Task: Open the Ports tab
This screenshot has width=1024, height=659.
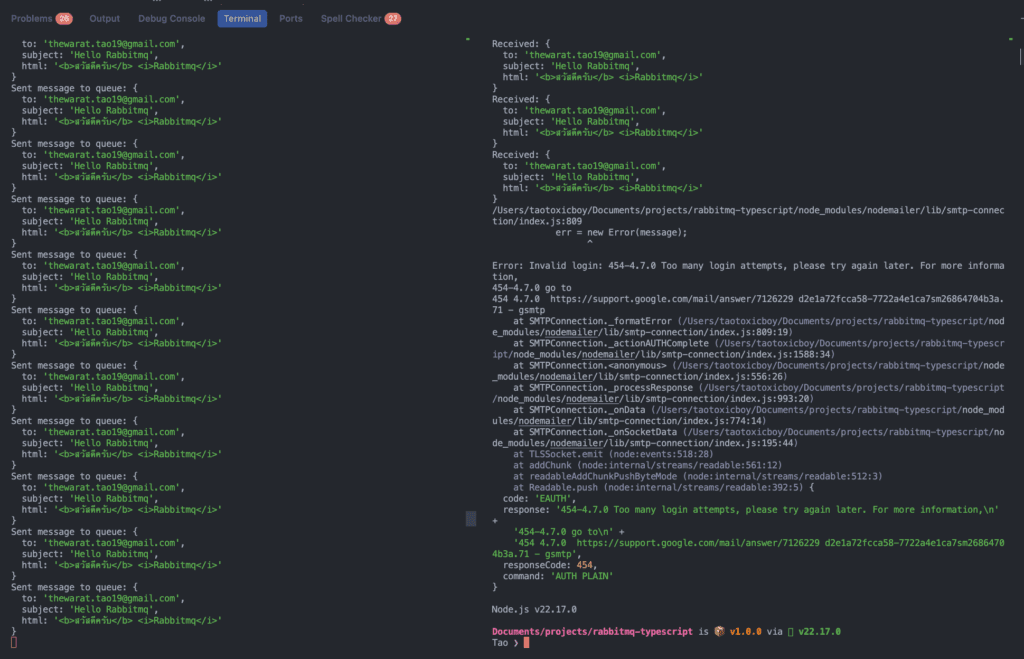Action: (291, 18)
